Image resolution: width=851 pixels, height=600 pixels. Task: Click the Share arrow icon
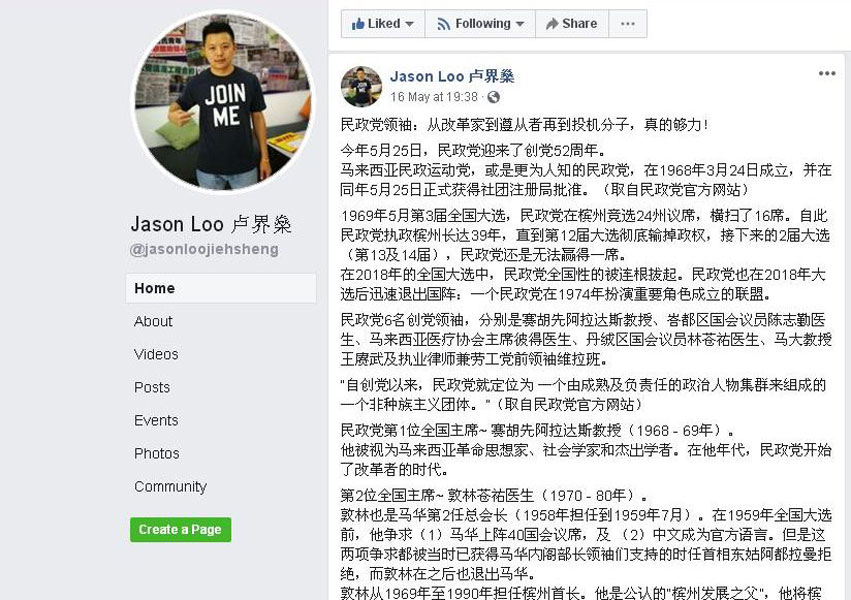(x=552, y=24)
